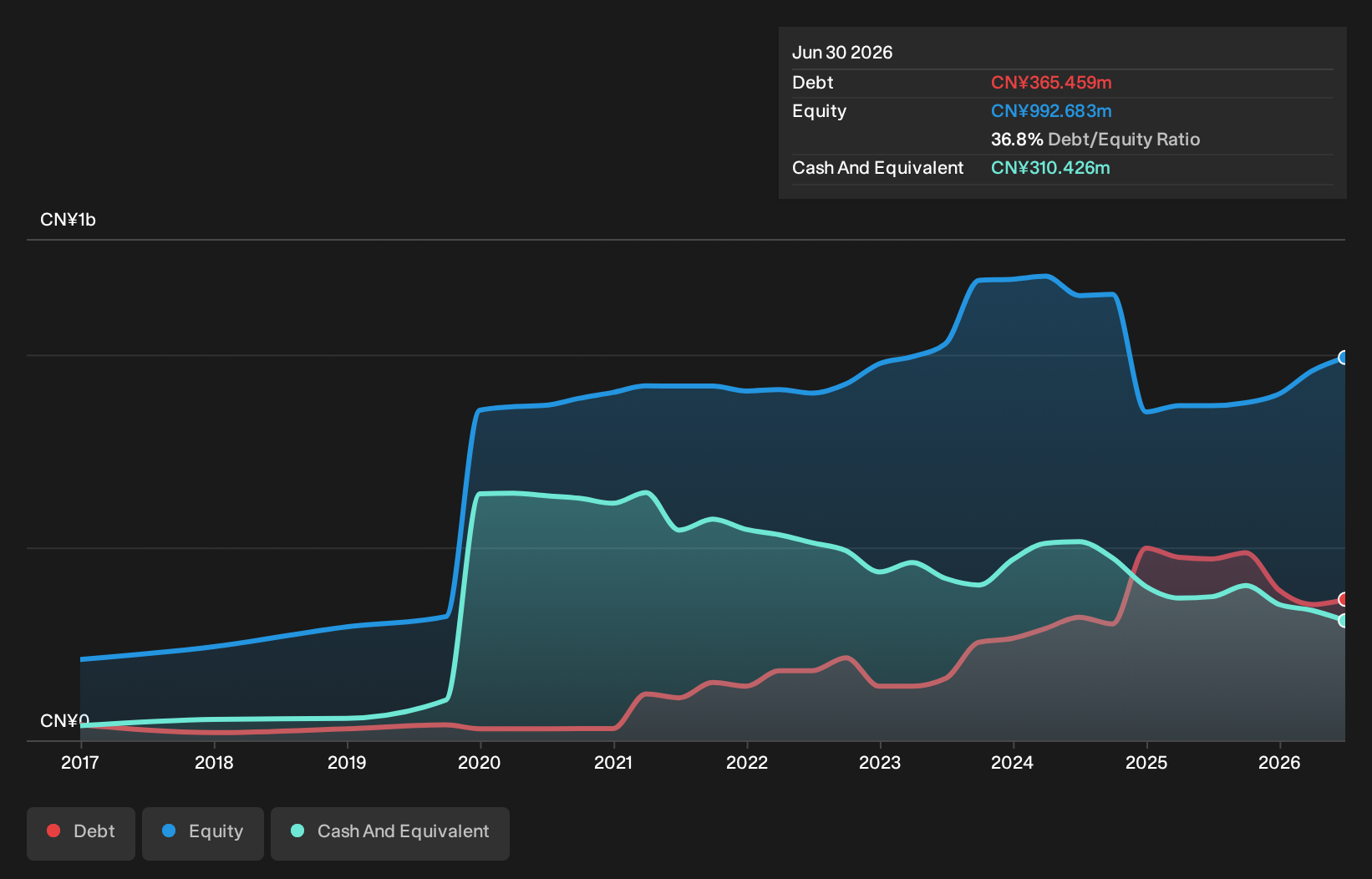Click the 2023 x-axis label
Screen dimensions: 1372x879
tap(880, 762)
